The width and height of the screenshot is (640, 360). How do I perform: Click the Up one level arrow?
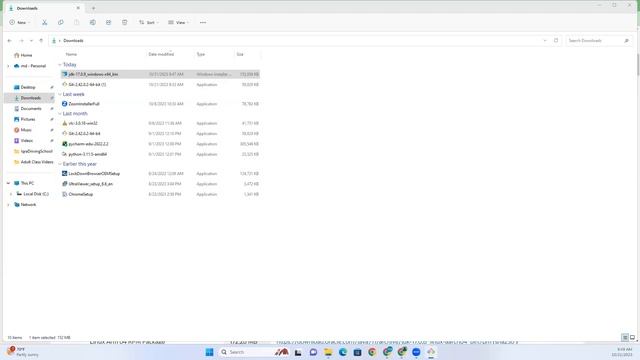click(x=41, y=40)
